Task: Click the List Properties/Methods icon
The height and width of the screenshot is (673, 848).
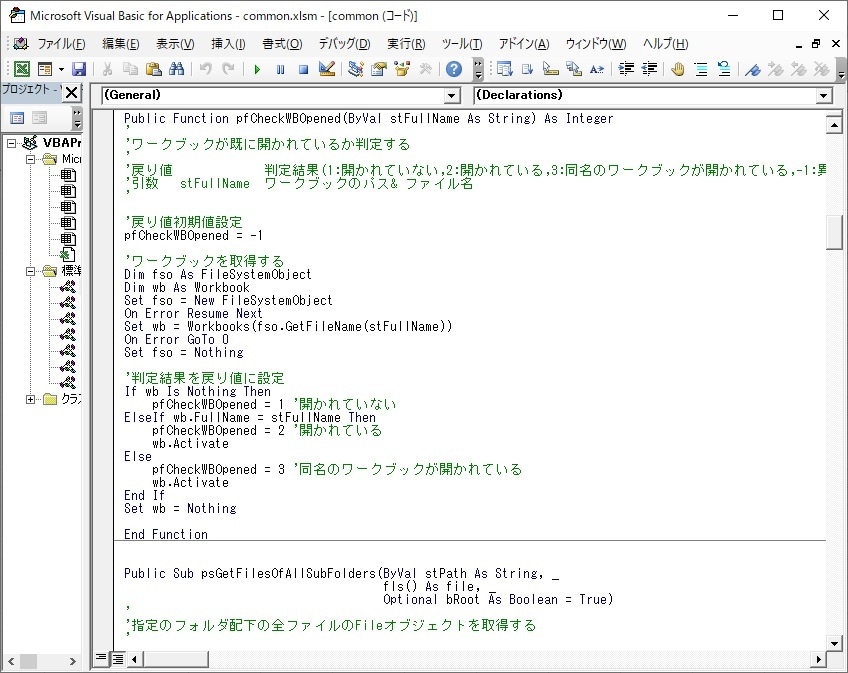Action: [505, 69]
